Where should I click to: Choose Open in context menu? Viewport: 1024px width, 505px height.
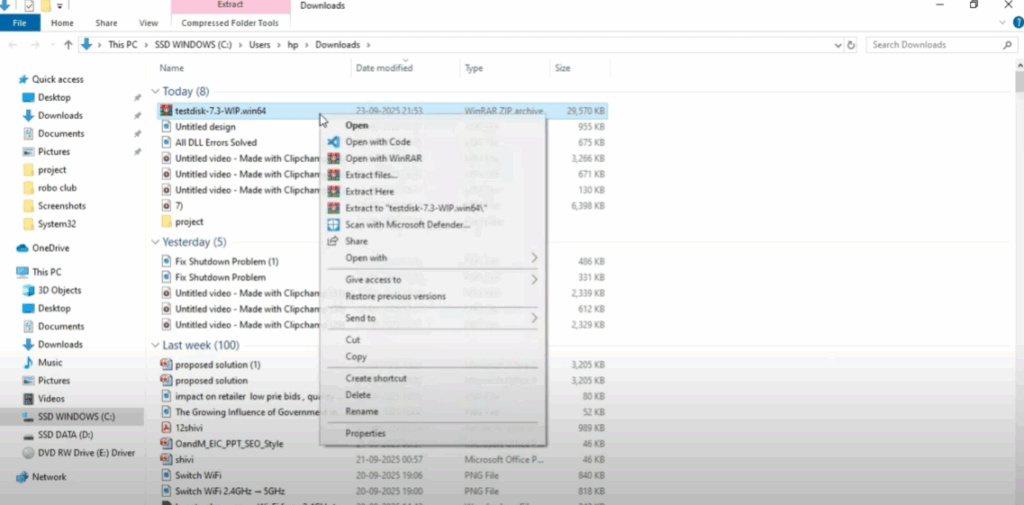point(357,125)
